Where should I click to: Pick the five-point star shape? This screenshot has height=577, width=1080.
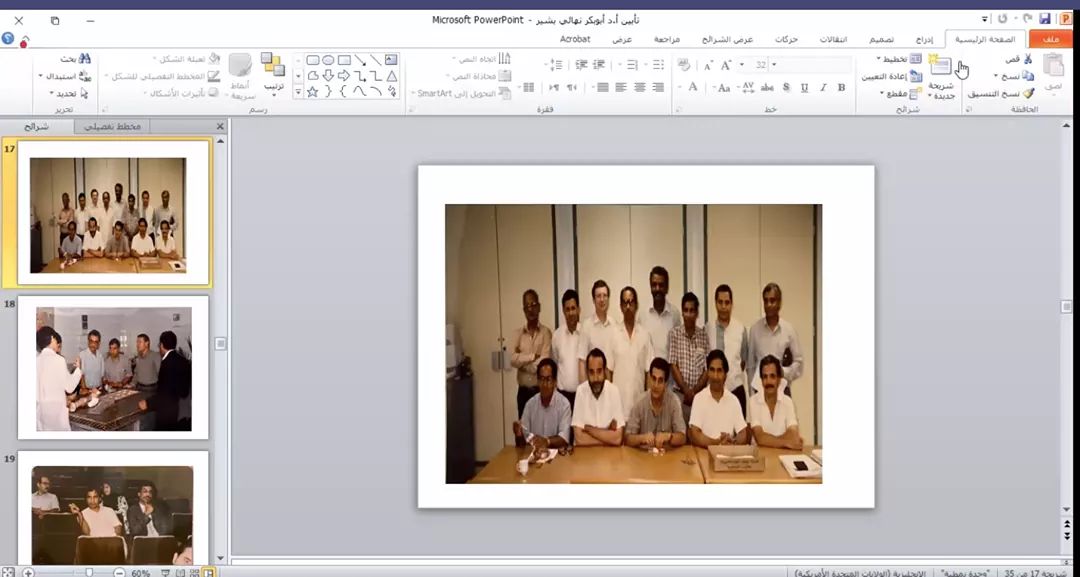[x=313, y=92]
